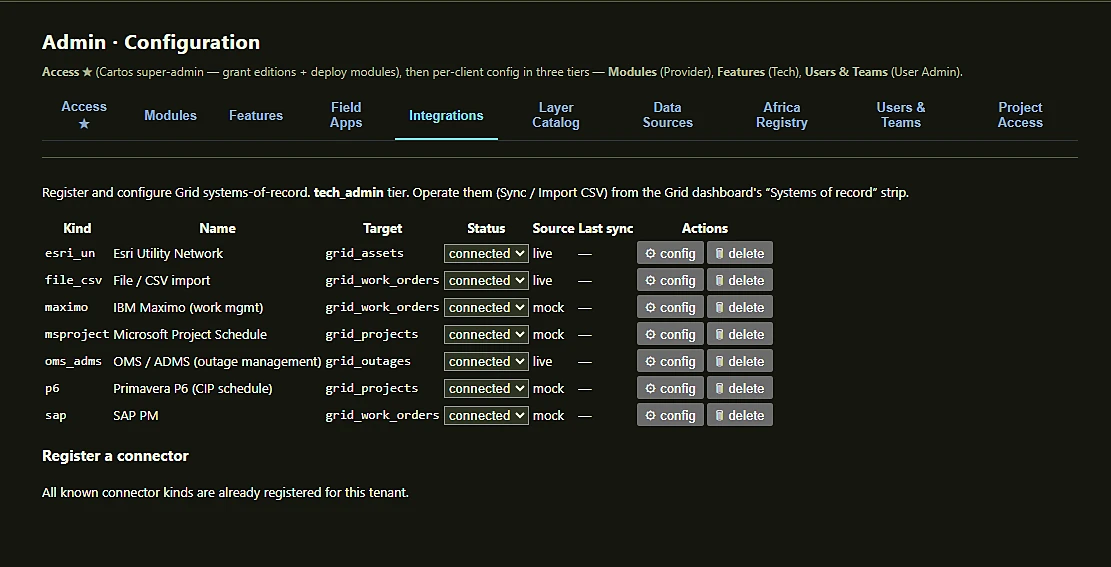Open config for Microsoft Project Schedule

pos(670,334)
